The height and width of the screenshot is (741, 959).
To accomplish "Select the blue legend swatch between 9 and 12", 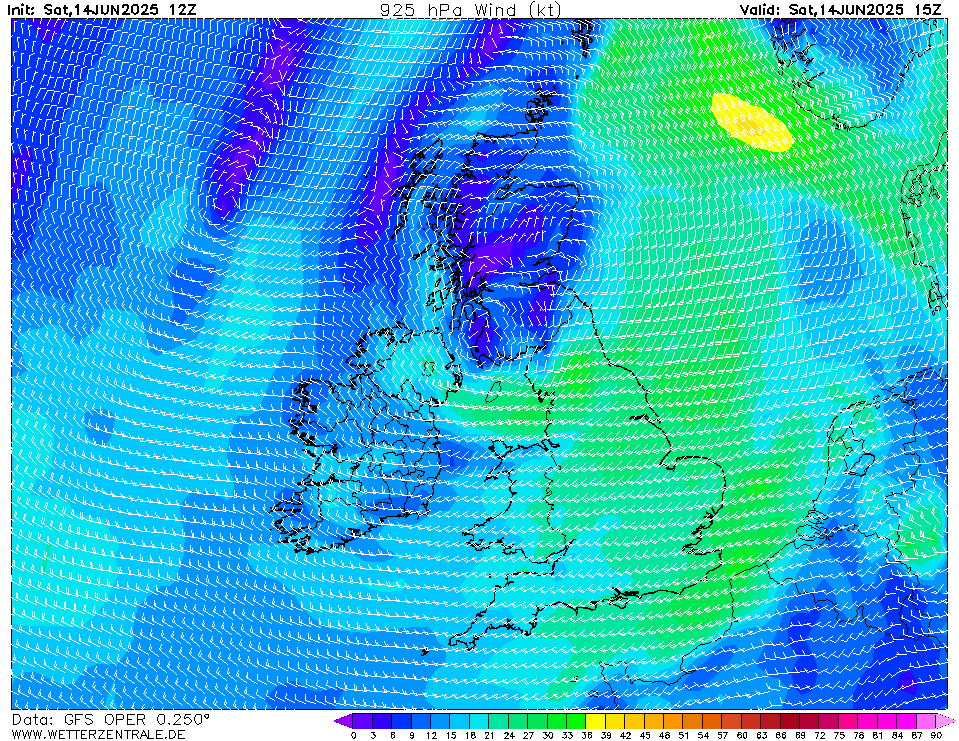I will (x=421, y=721).
